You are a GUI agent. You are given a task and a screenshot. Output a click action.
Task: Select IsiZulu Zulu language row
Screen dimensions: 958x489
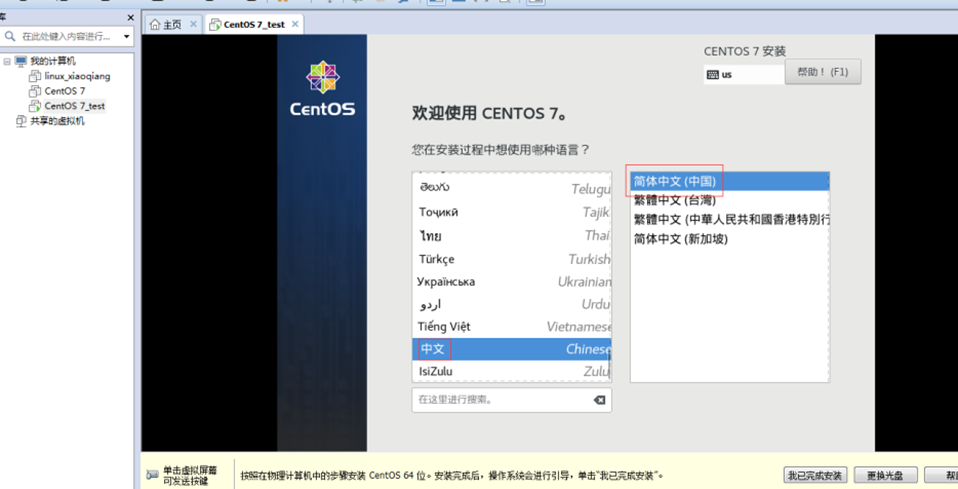(511, 371)
